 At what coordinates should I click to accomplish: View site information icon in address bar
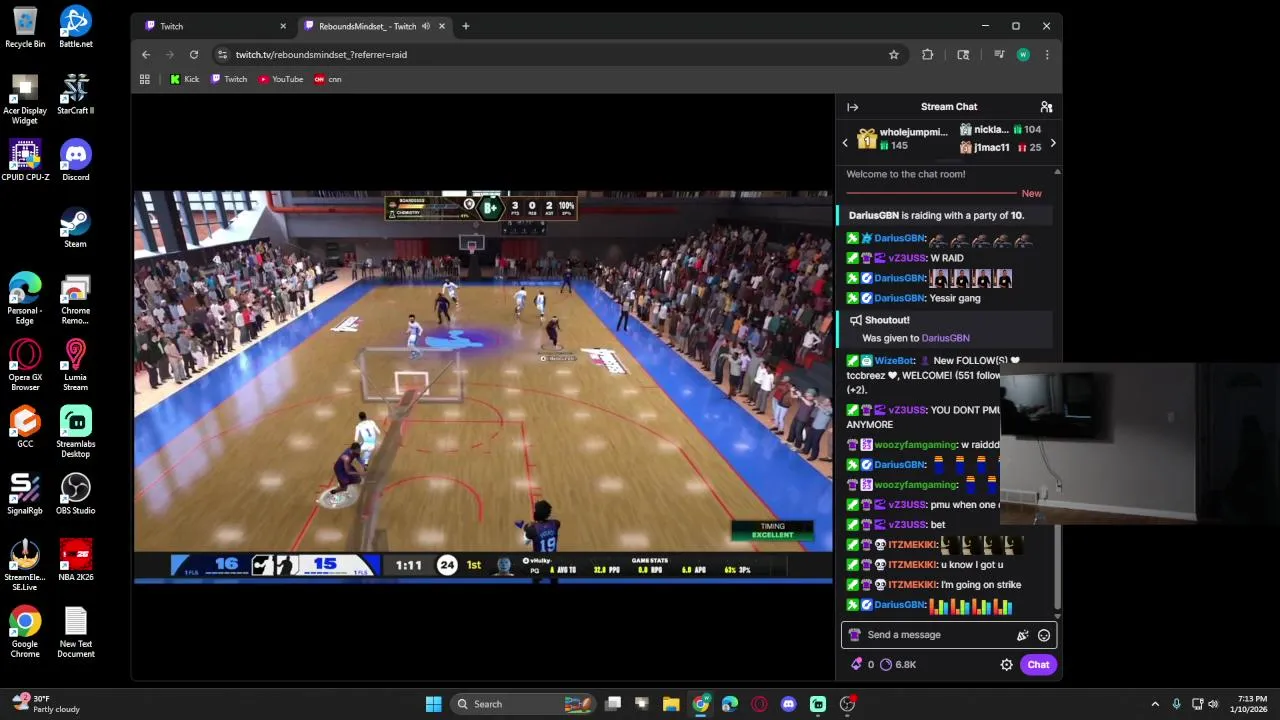coord(222,55)
